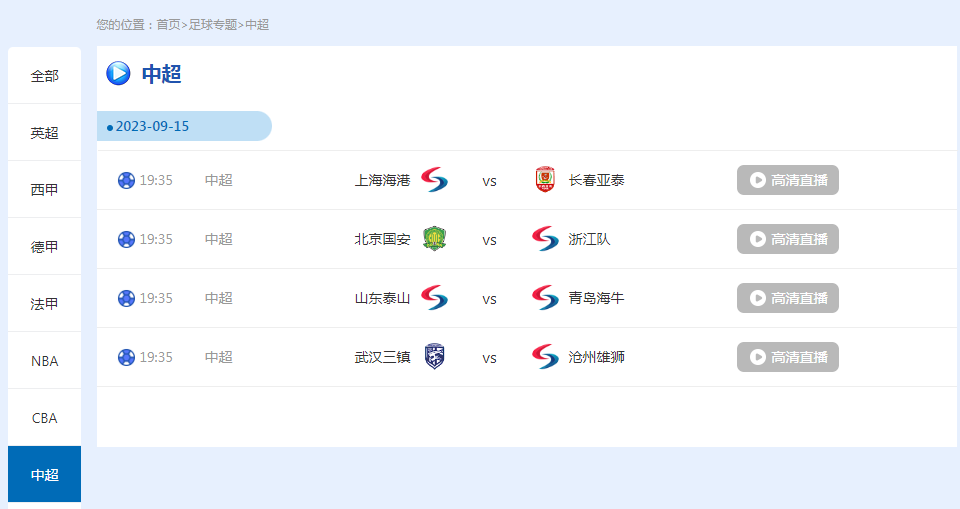Go to the CBA category tab
The height and width of the screenshot is (509, 960).
click(44, 418)
